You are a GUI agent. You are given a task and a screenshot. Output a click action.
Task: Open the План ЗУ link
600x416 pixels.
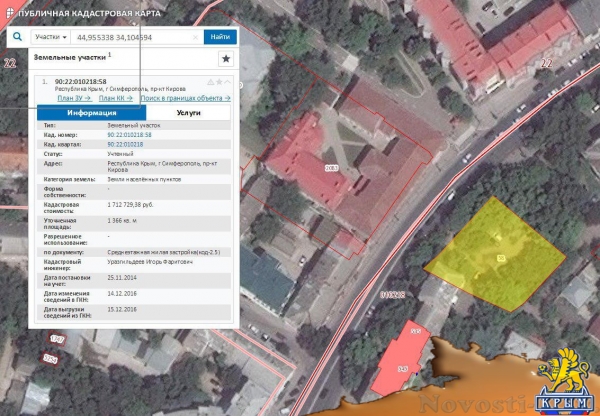coord(74,98)
